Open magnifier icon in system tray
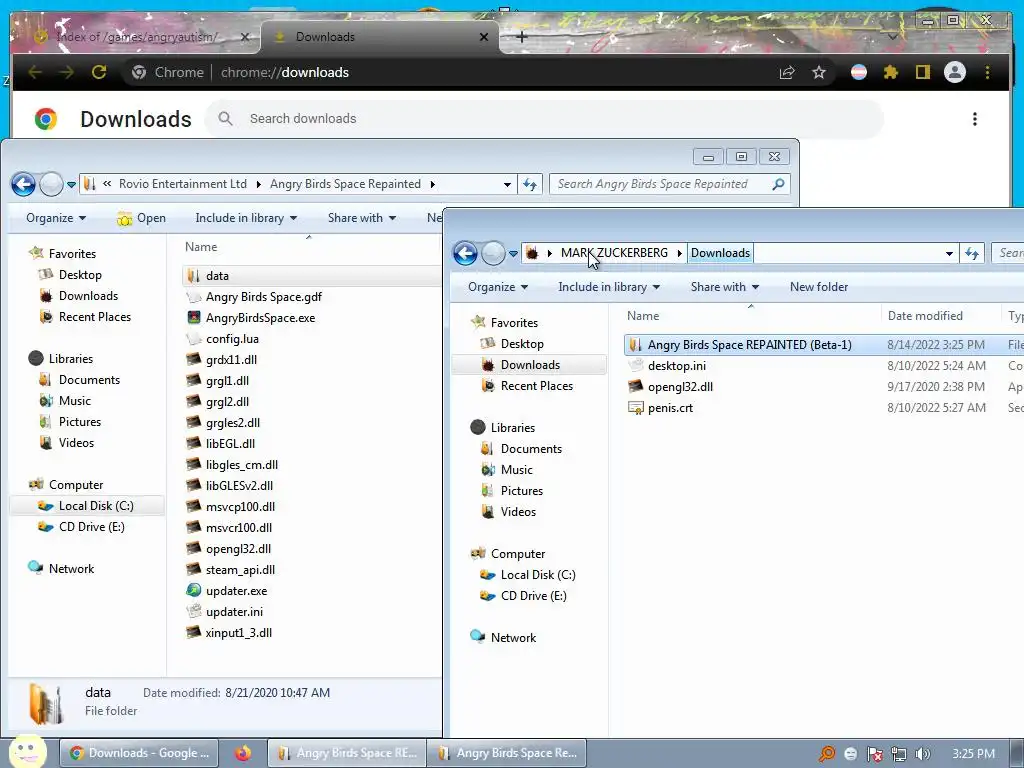The image size is (1024, 768). [x=827, y=754]
